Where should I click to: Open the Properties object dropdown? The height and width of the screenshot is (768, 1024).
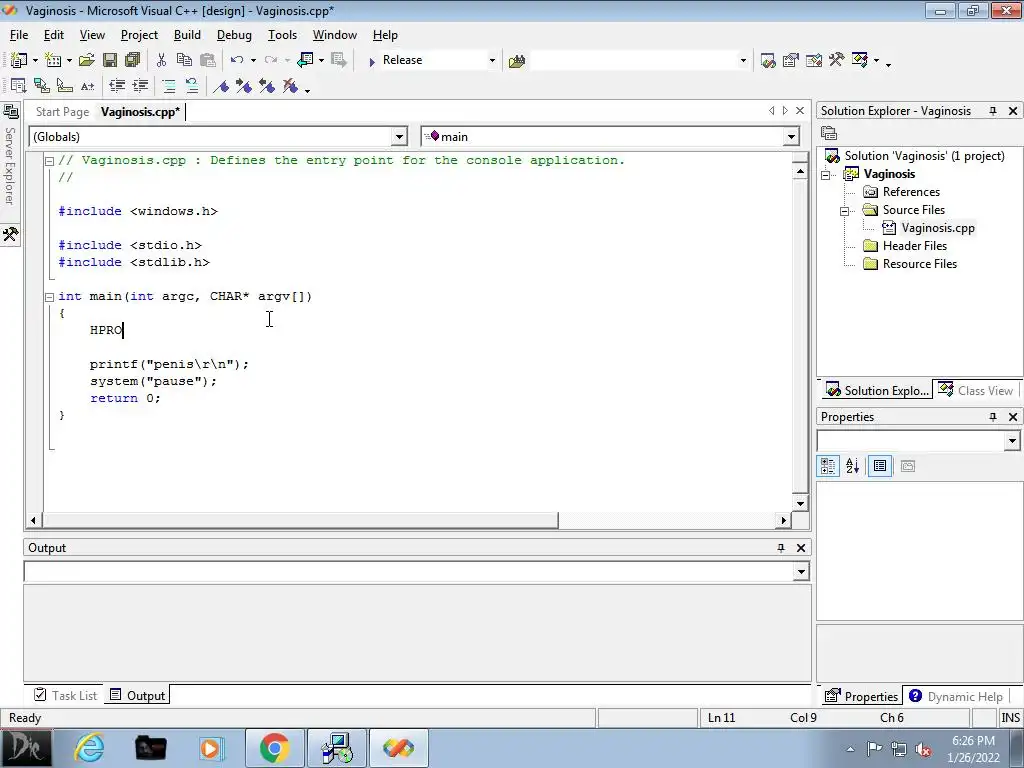pyautogui.click(x=1012, y=441)
